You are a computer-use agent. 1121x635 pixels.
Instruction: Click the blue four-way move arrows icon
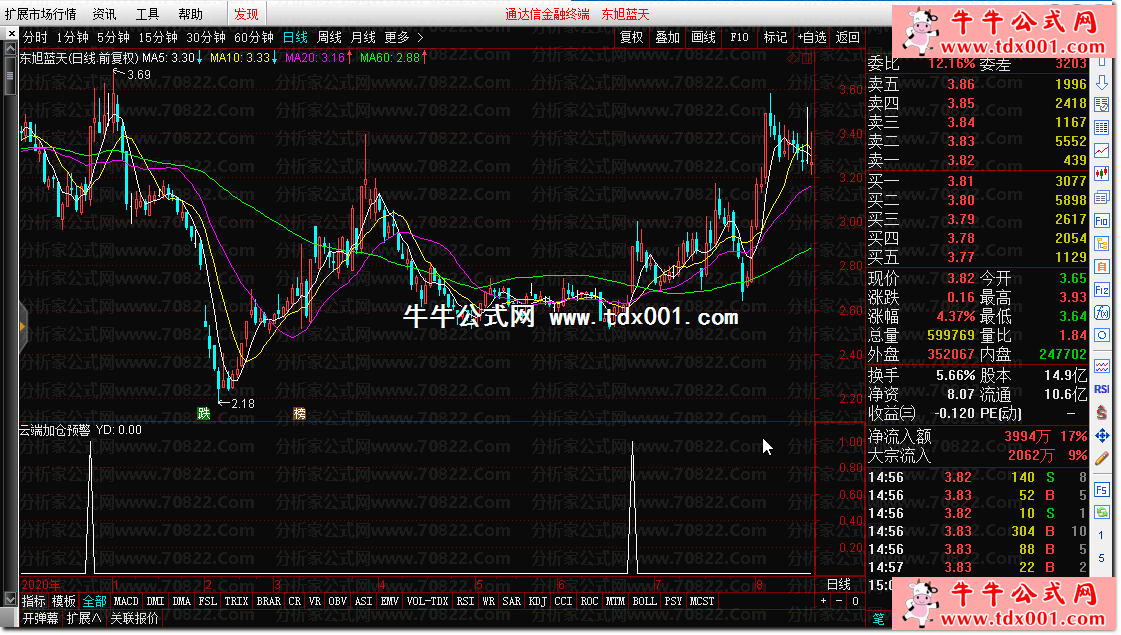(1101, 435)
